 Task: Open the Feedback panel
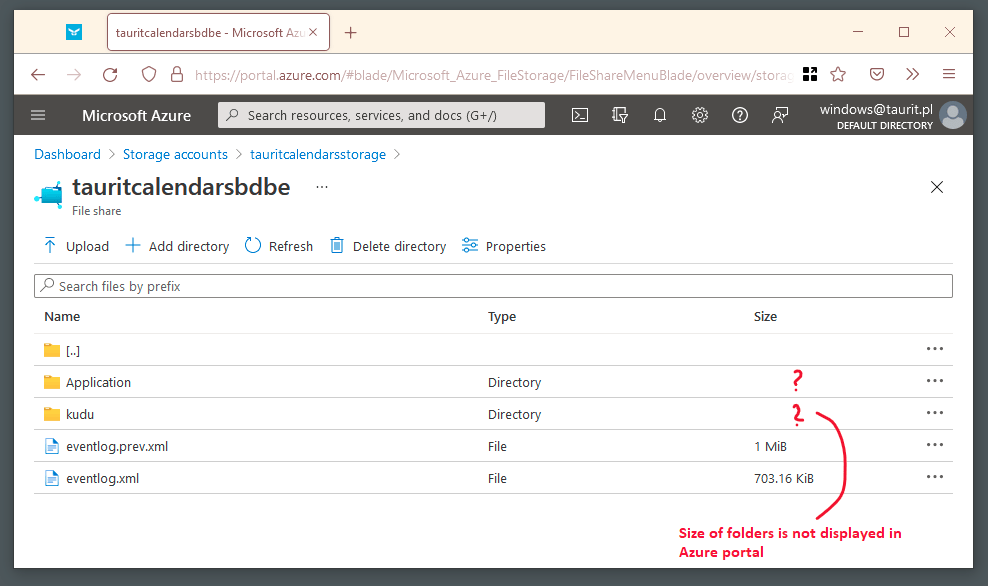(x=780, y=115)
